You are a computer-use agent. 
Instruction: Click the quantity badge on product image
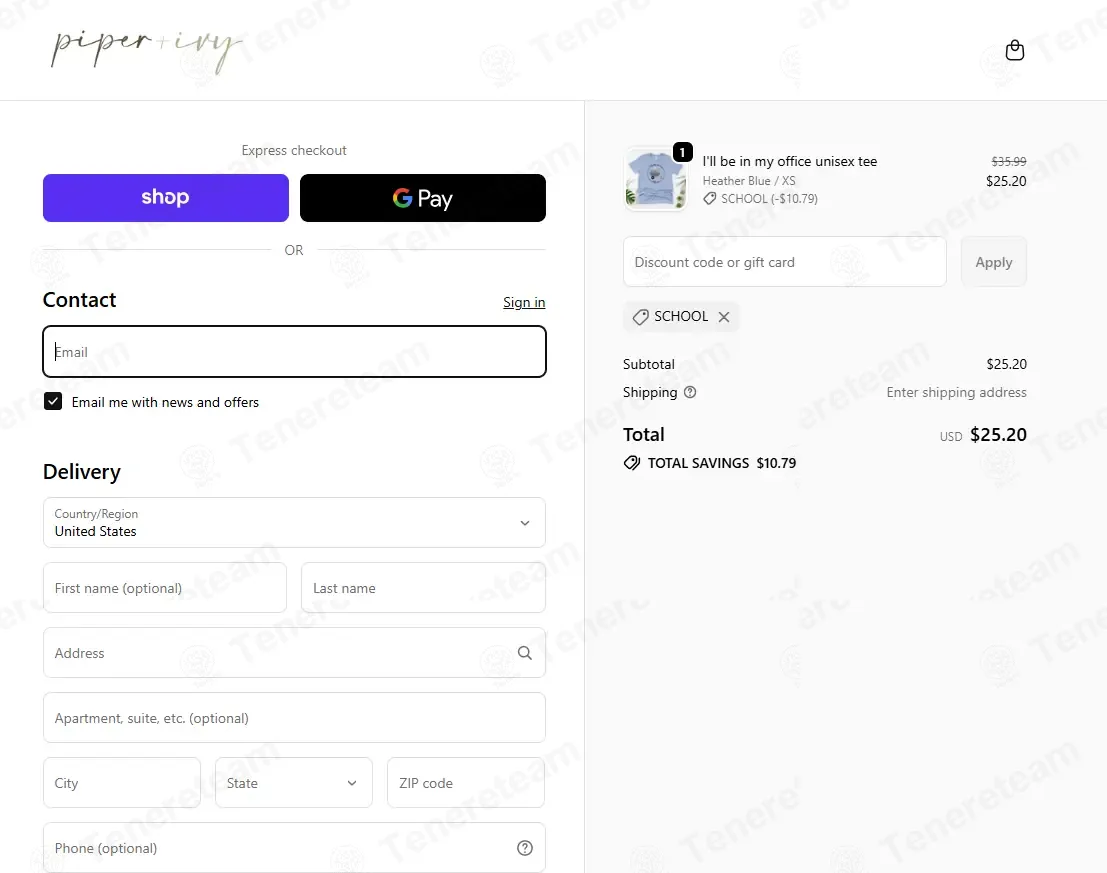(x=682, y=152)
